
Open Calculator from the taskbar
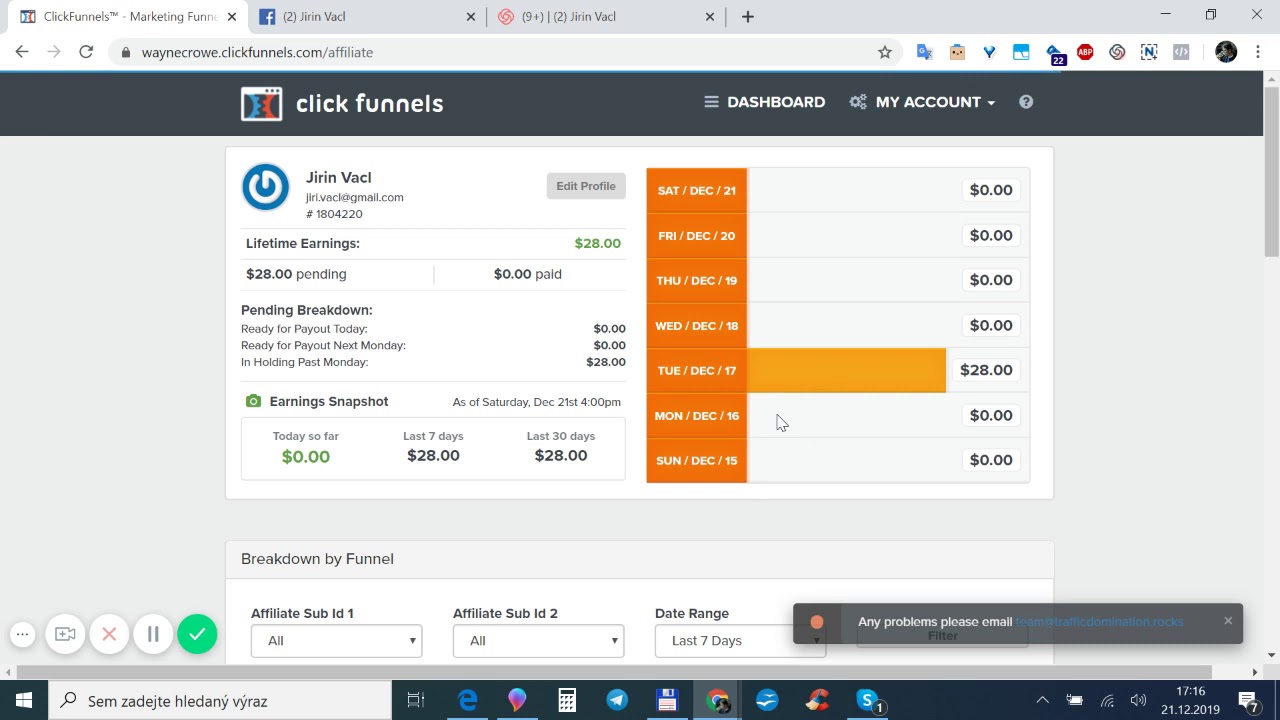point(567,701)
